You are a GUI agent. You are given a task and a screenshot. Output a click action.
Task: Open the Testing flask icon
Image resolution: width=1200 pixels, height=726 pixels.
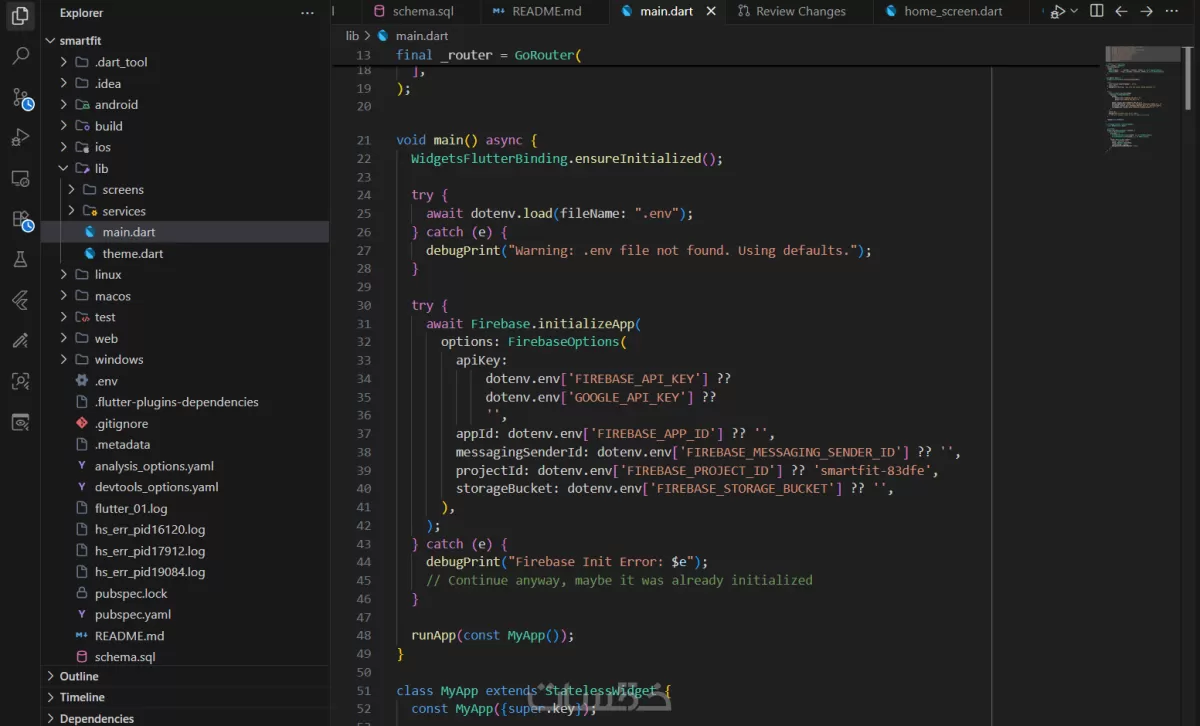point(20,259)
